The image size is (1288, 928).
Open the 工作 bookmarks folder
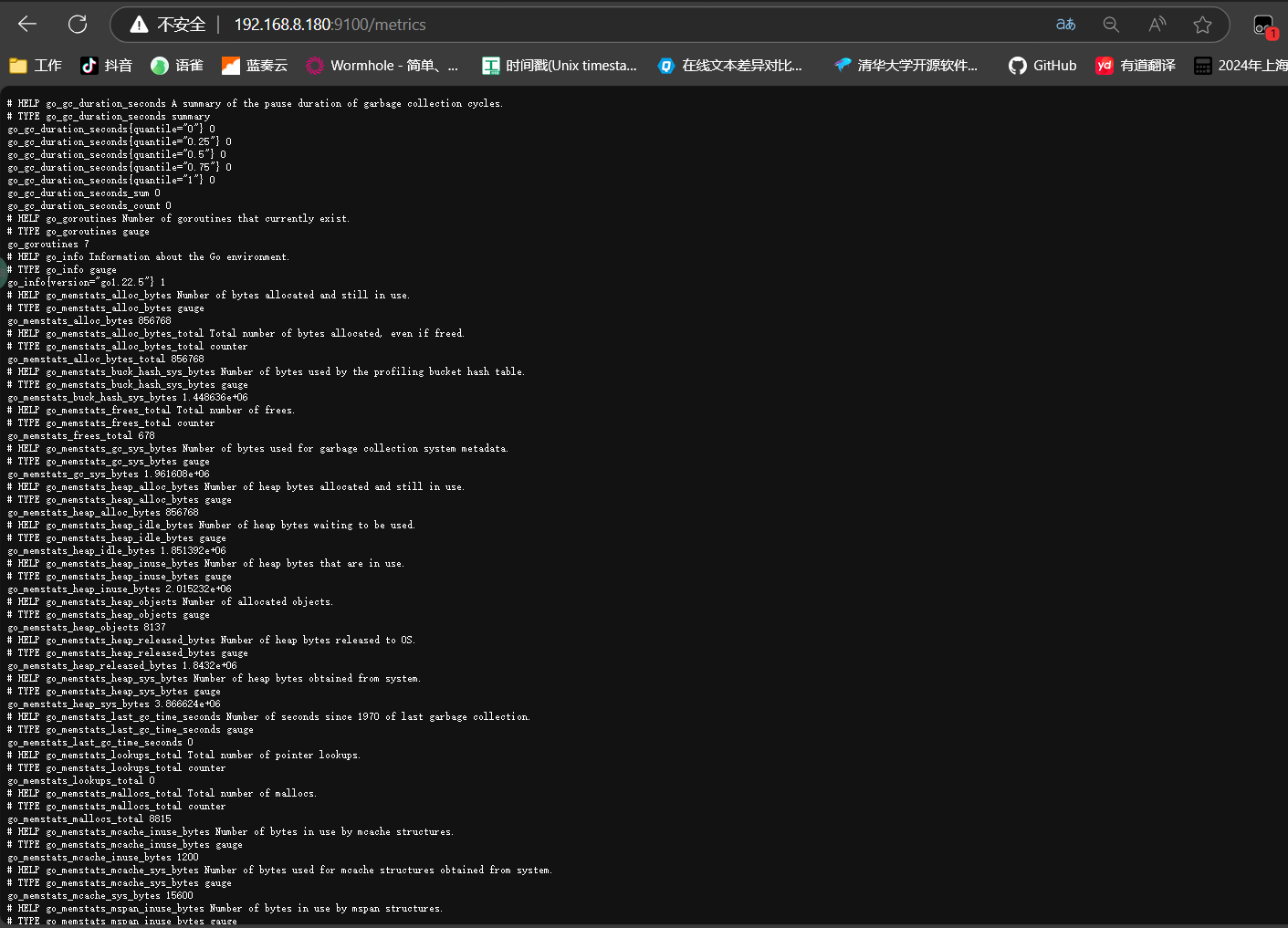tap(36, 66)
